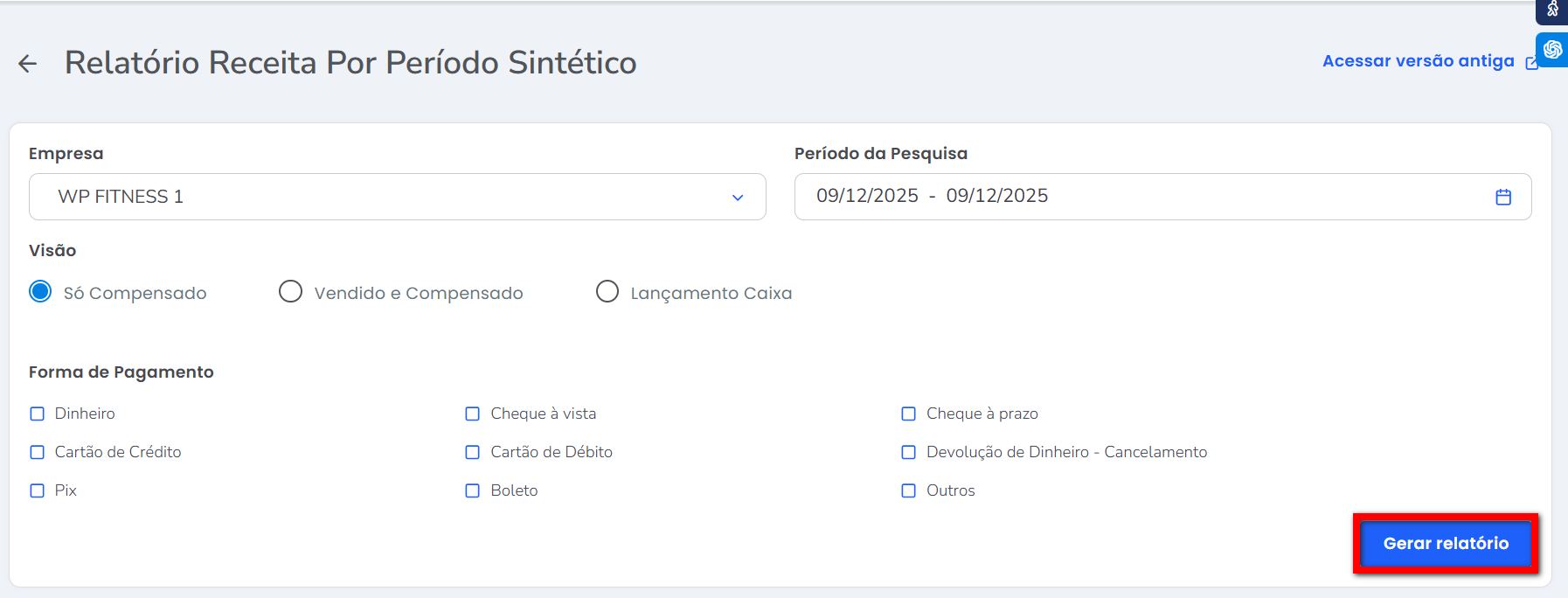This screenshot has width=1568, height=598.
Task: Tick the Boleto checkbox
Action: (473, 490)
